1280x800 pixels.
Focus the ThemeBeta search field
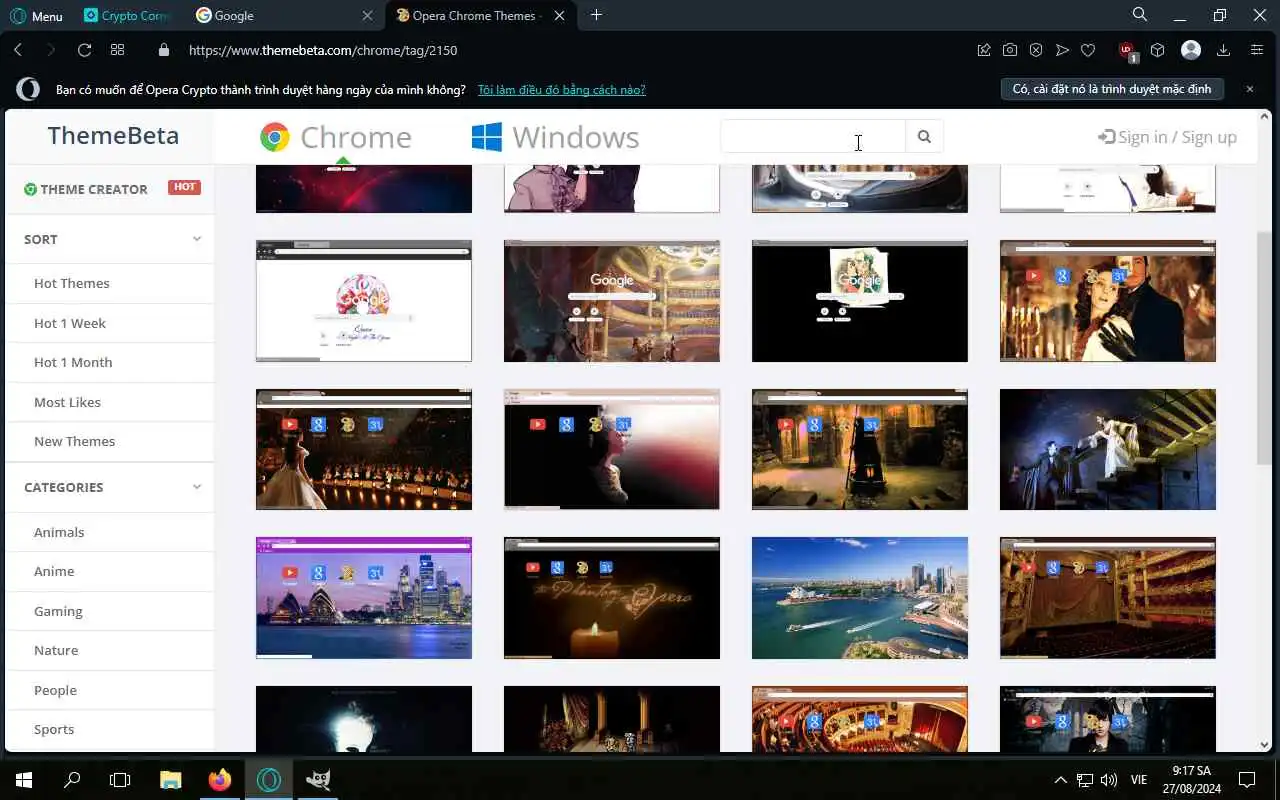[x=813, y=137]
